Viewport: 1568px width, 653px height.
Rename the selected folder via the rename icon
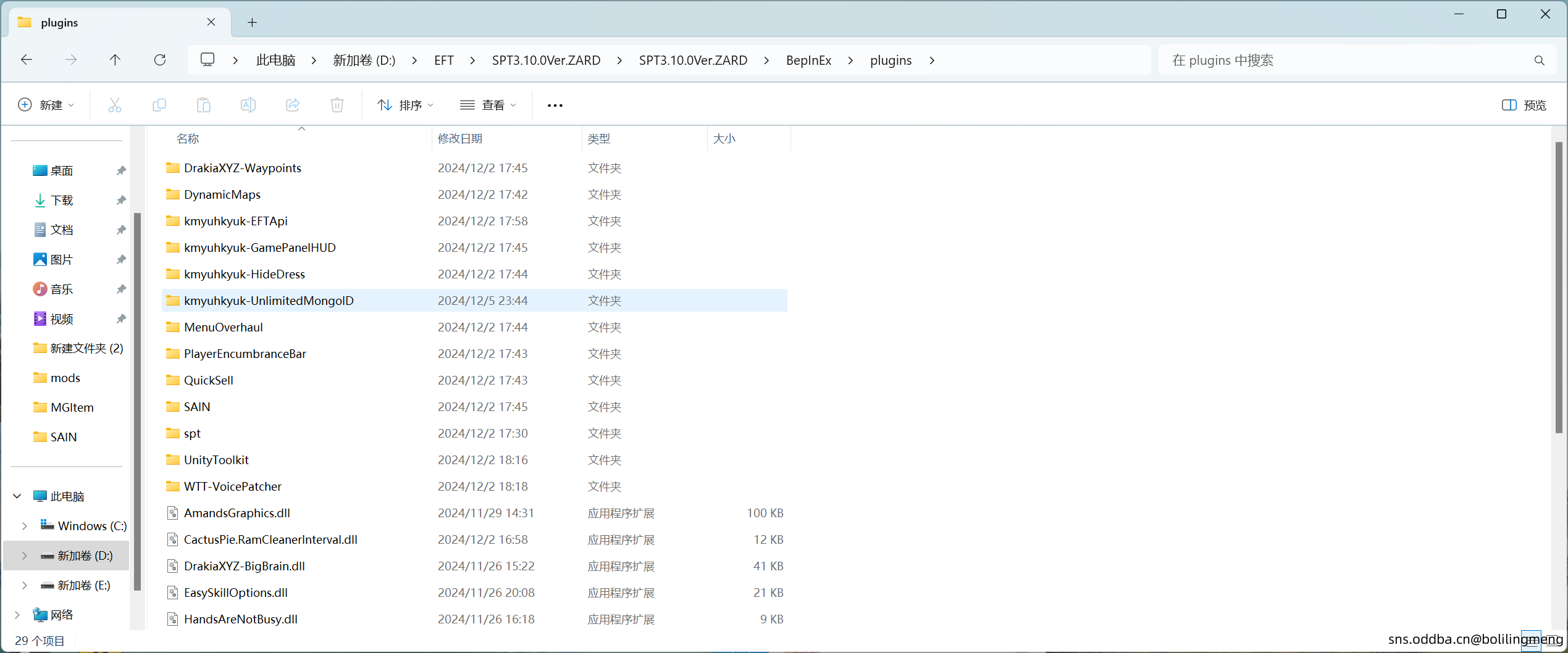click(x=248, y=104)
